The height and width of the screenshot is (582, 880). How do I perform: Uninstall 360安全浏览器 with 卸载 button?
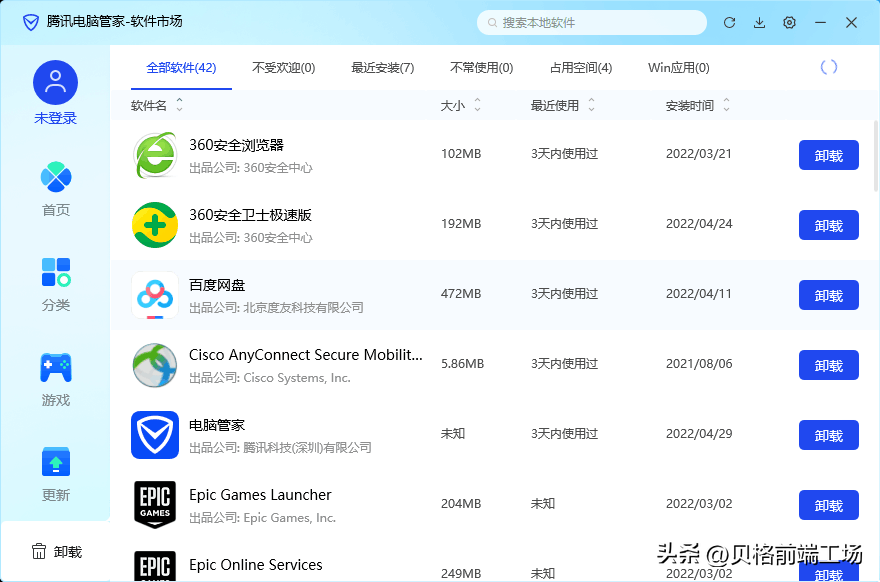tap(829, 155)
